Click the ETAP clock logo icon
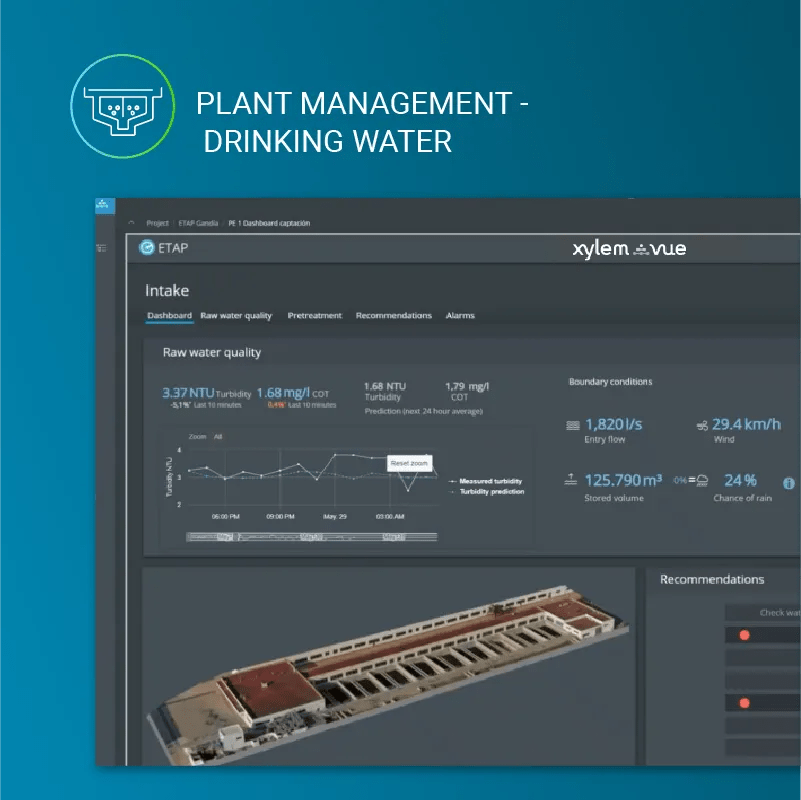801x800 pixels. (x=147, y=248)
